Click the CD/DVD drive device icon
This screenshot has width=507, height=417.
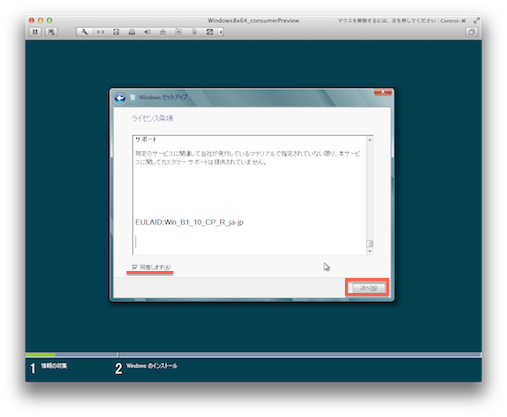(132, 32)
